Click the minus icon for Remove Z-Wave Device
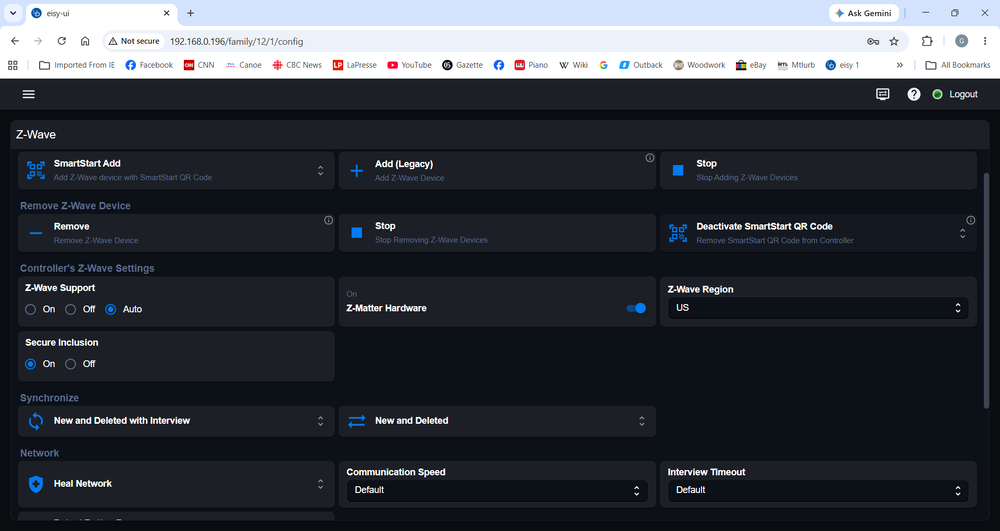This screenshot has width=1000, height=531. coord(36,233)
